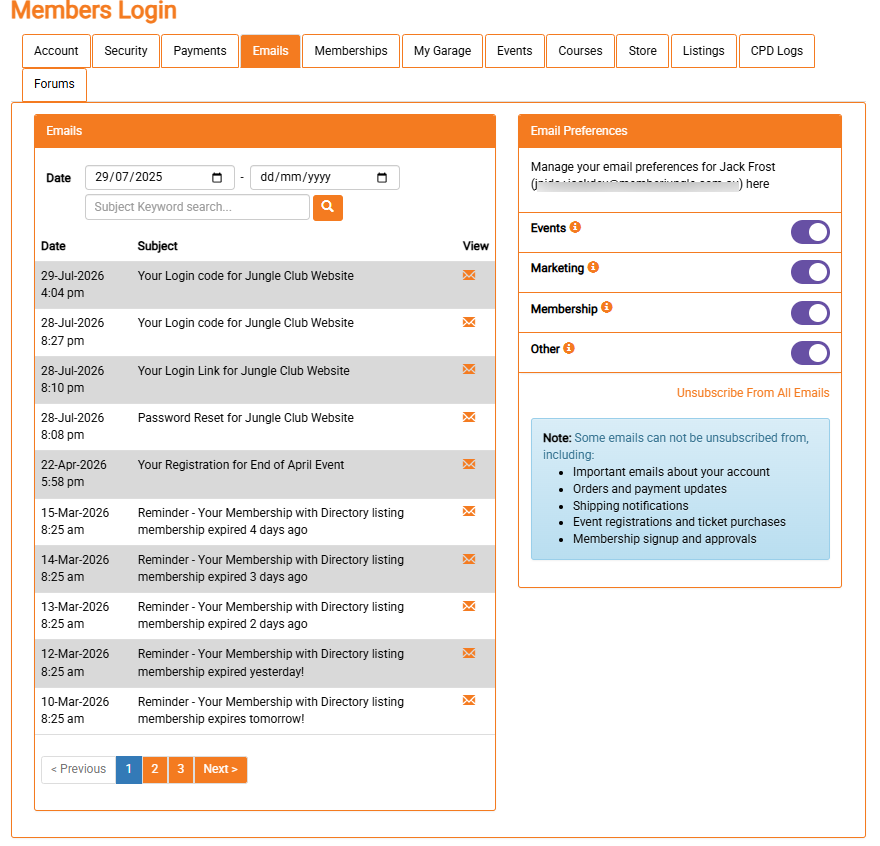Click the Next > pagination button

pyautogui.click(x=221, y=769)
